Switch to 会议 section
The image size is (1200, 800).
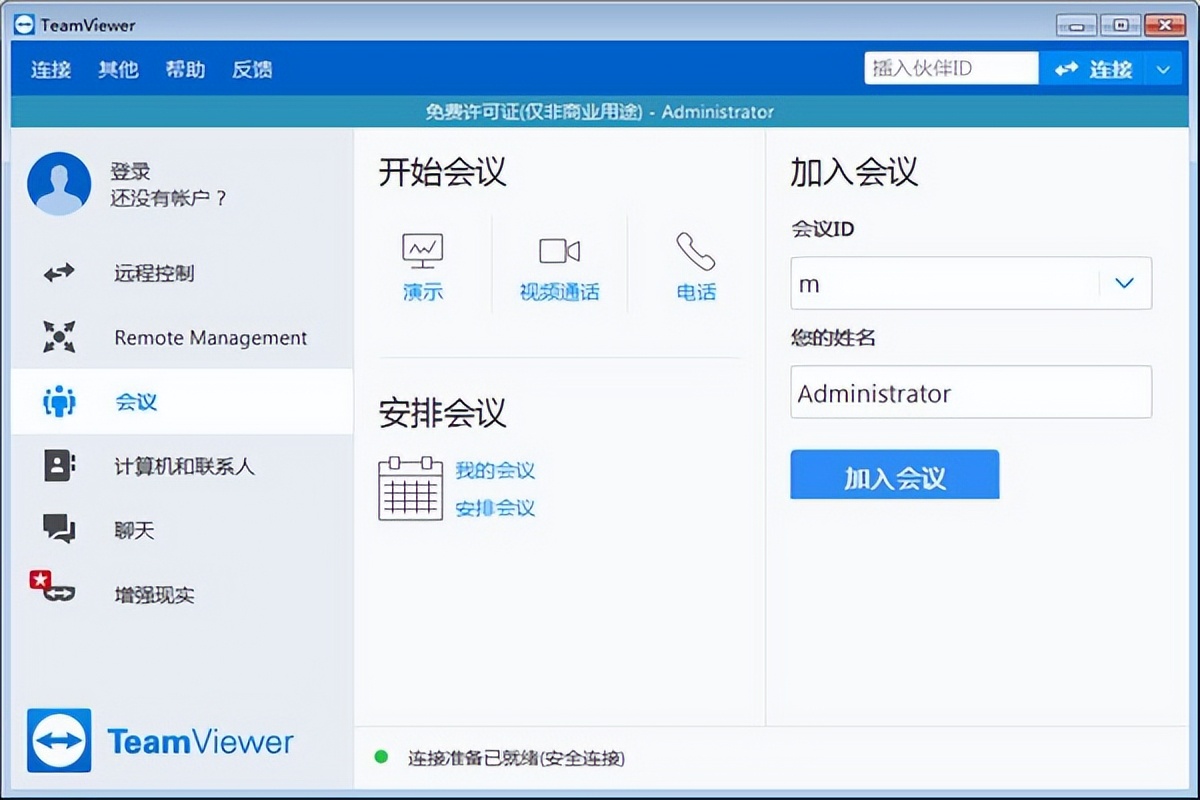(x=137, y=402)
